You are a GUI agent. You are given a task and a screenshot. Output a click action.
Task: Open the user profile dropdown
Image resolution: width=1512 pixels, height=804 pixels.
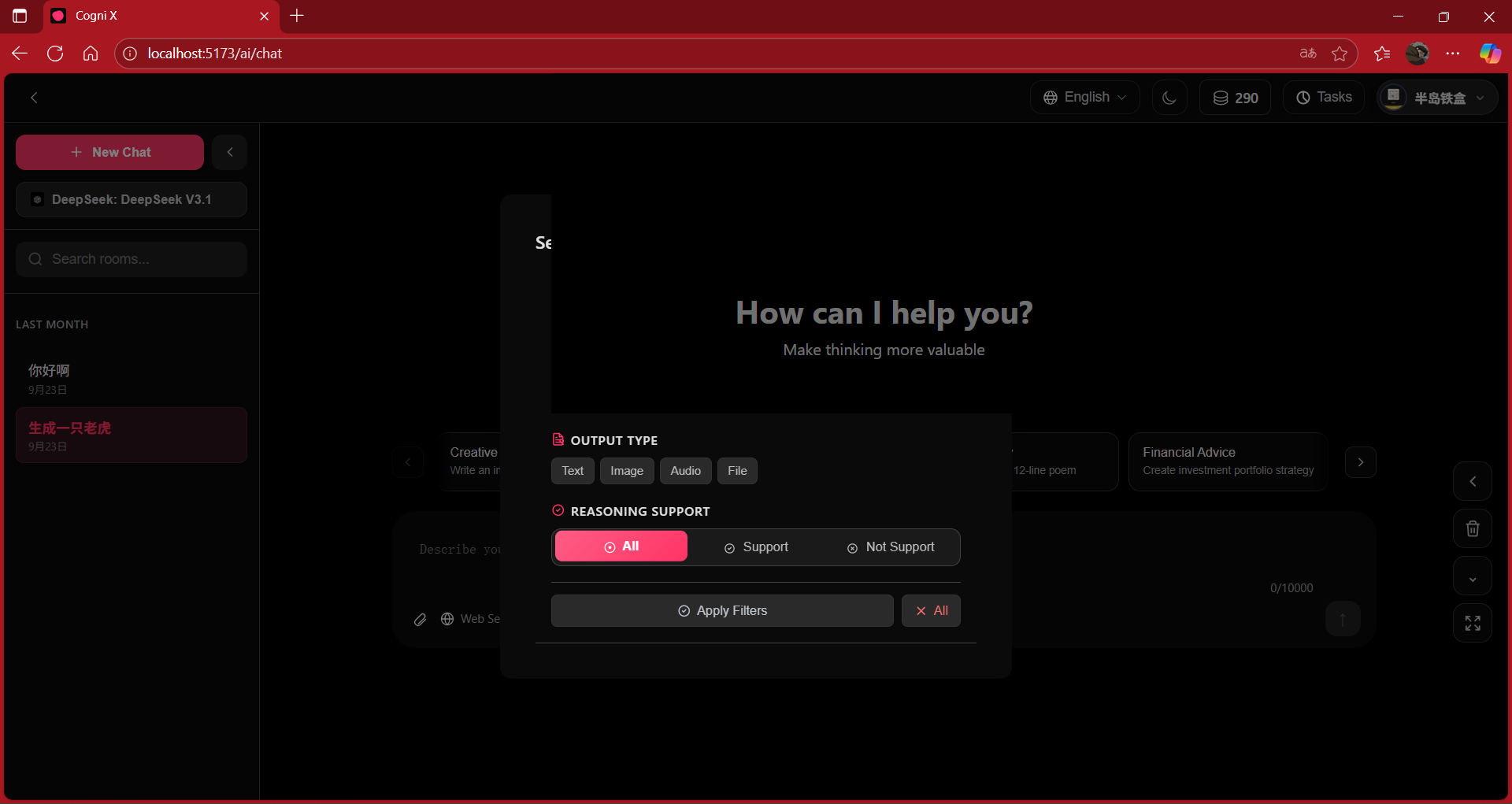click(1436, 98)
